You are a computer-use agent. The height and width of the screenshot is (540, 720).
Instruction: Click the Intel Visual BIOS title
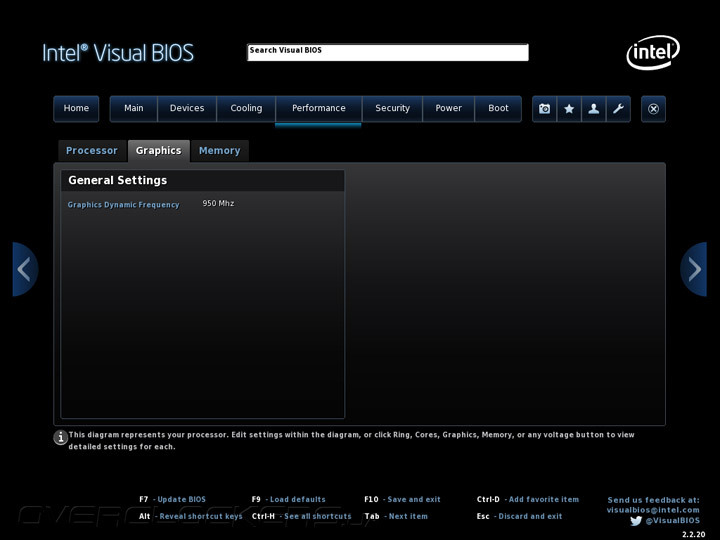coord(118,53)
